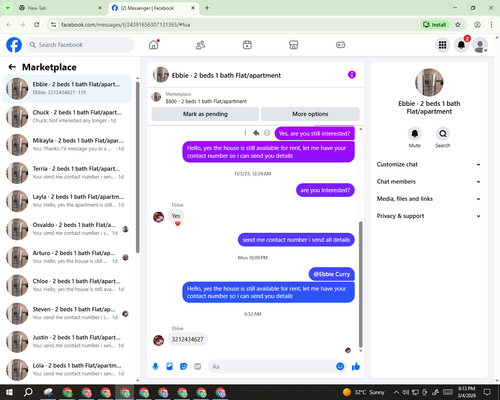Go back using the Marketplace back arrow
This screenshot has width=500, height=400.
click(x=12, y=67)
